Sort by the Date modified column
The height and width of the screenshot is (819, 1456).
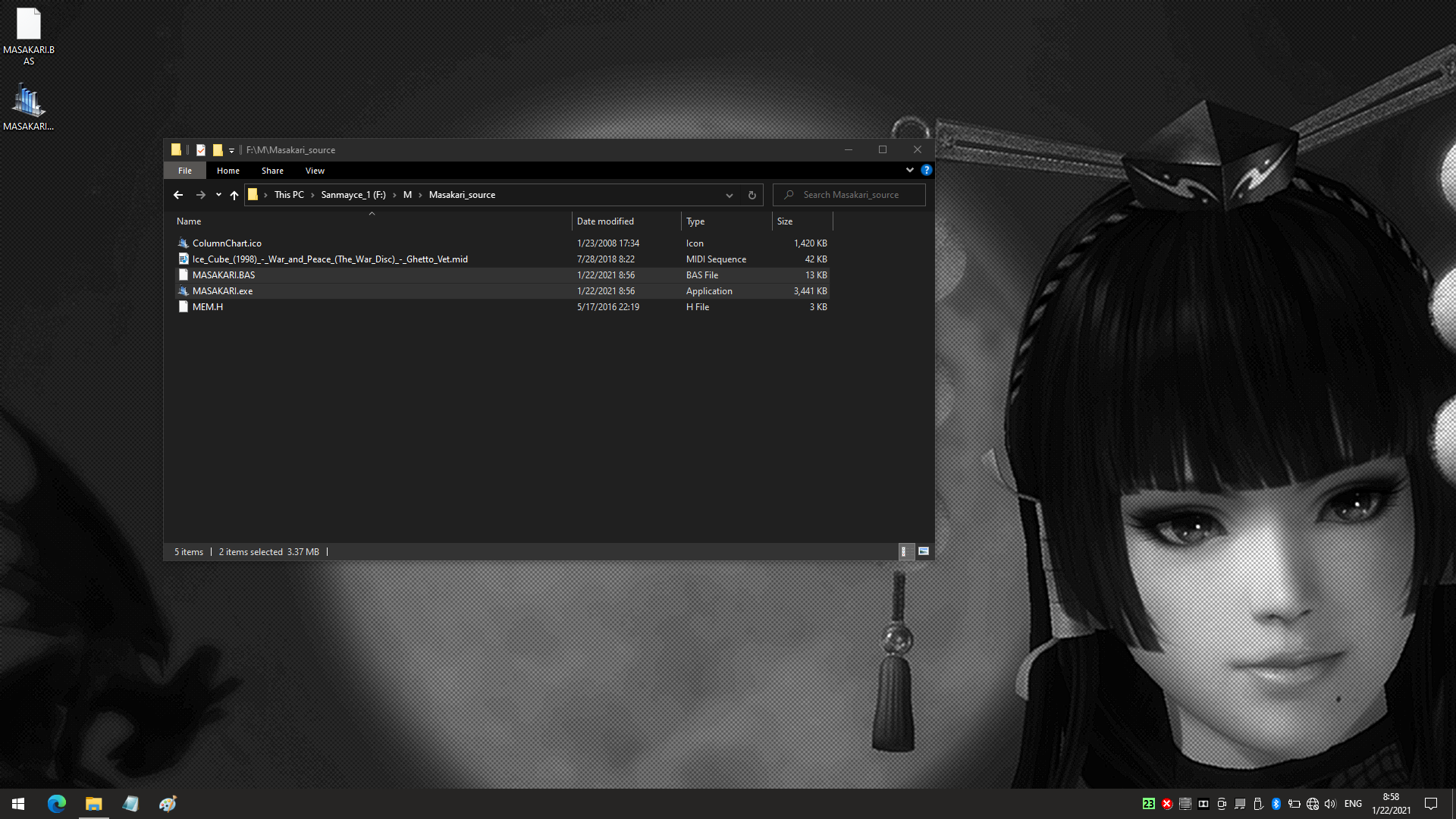point(626,221)
